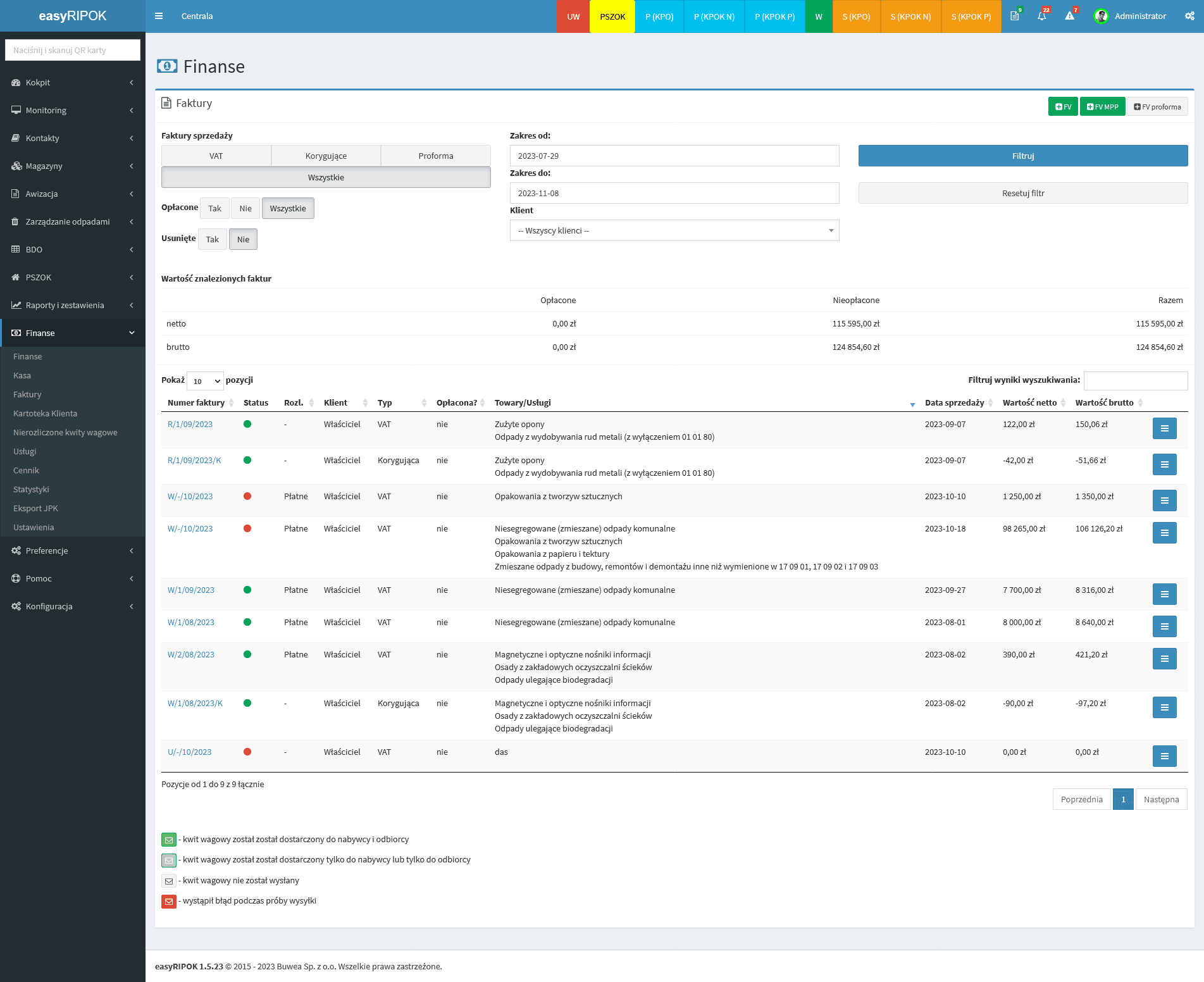Open action menu for invoice U/-/10/2023
Viewport: 1204px width, 982px height.
[x=1164, y=756]
